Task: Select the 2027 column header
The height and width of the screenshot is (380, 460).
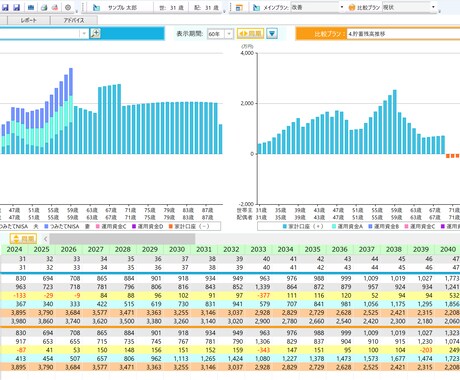Action: (x=96, y=249)
